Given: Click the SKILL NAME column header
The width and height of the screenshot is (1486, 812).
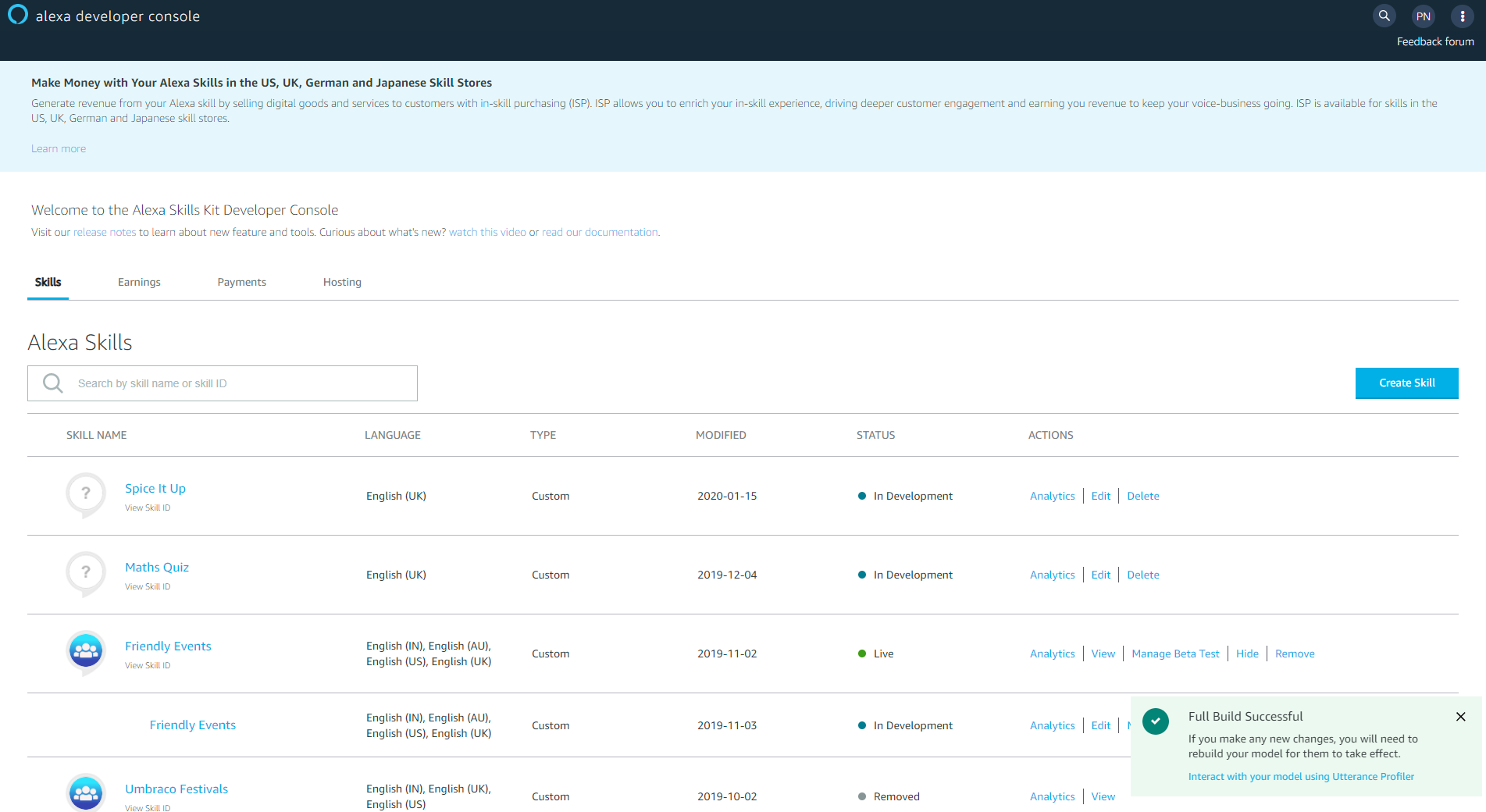Looking at the screenshot, I should 97,435.
